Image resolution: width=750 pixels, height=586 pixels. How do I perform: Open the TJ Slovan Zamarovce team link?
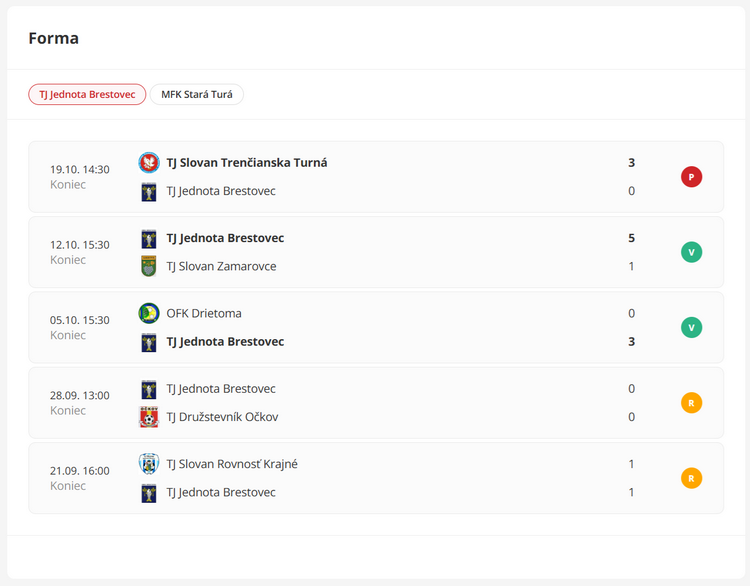click(x=221, y=266)
